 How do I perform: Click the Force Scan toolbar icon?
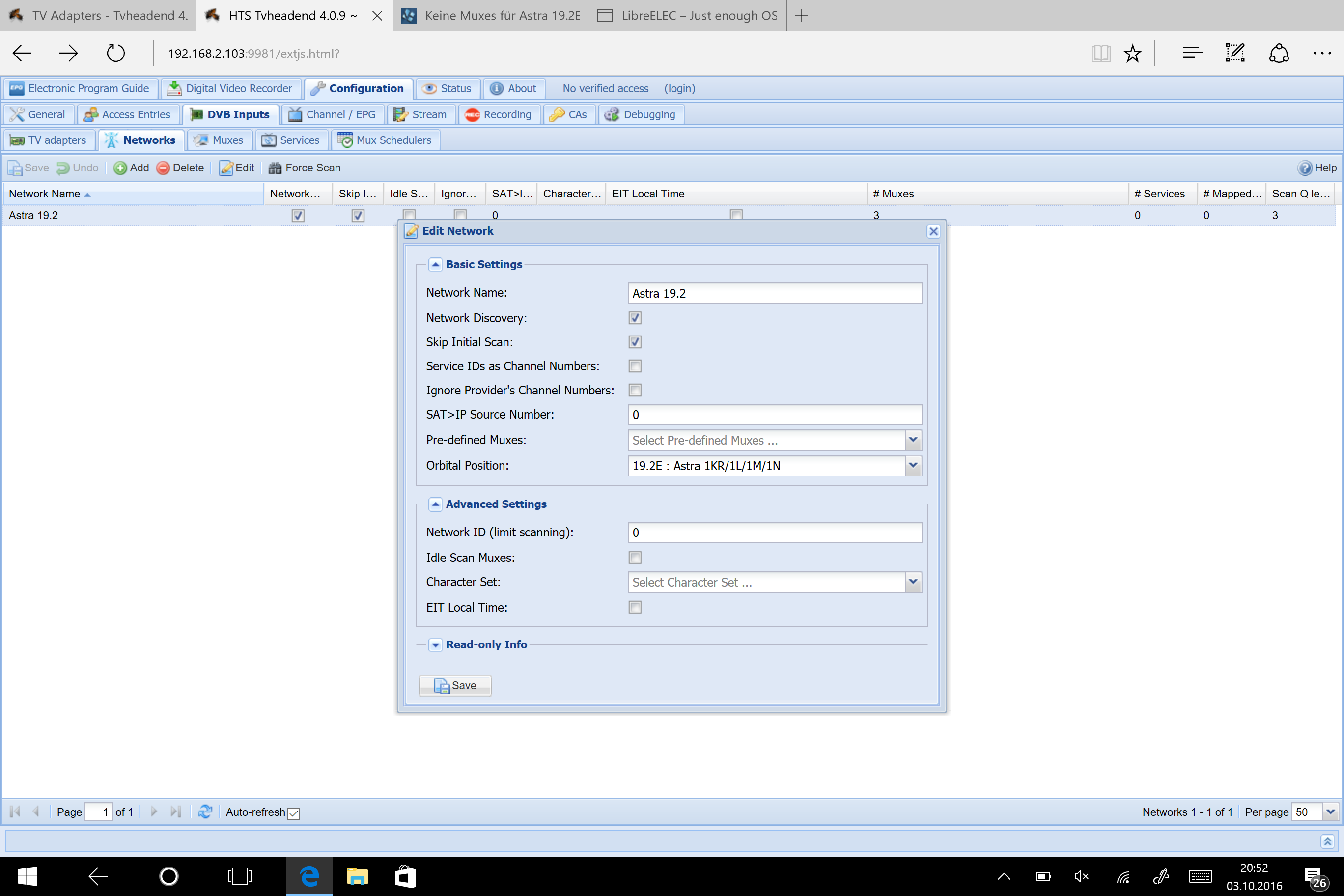pyautogui.click(x=275, y=168)
